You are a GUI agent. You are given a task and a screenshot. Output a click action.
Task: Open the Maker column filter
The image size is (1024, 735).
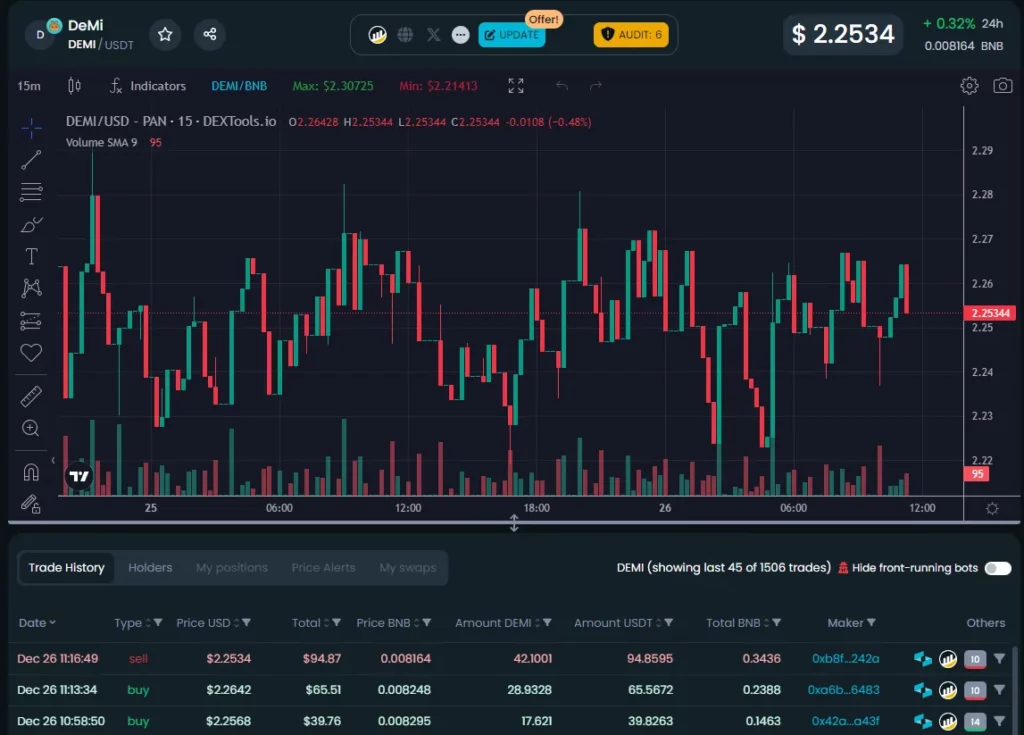tap(871, 623)
